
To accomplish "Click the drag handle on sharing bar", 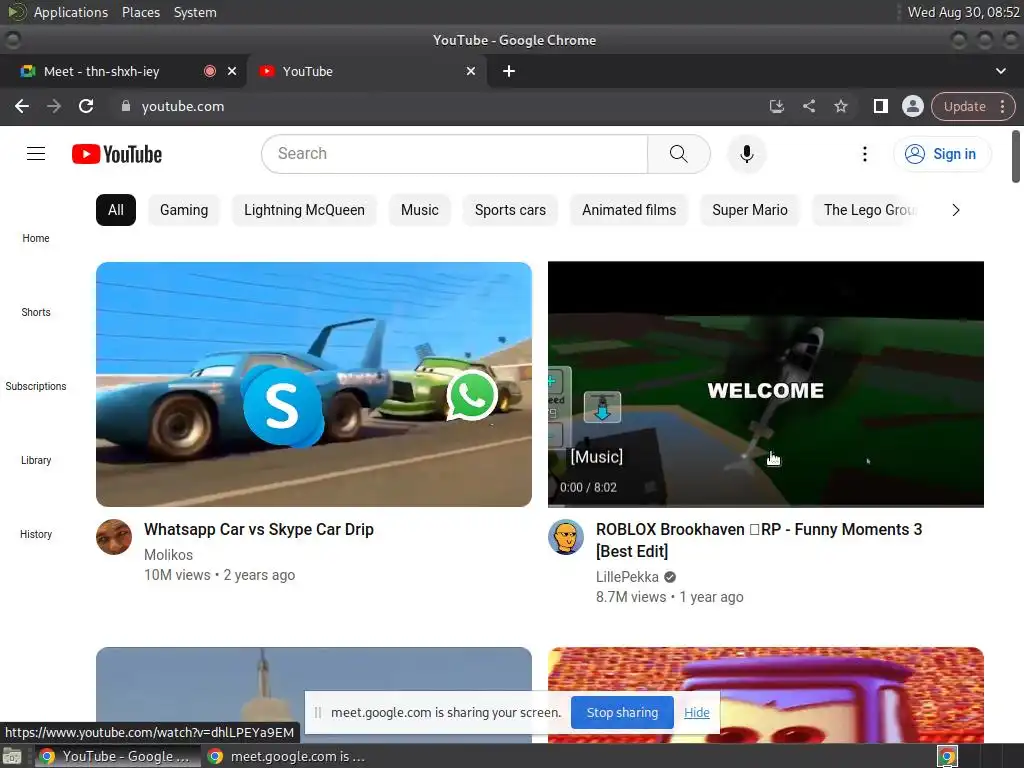I will (317, 712).
